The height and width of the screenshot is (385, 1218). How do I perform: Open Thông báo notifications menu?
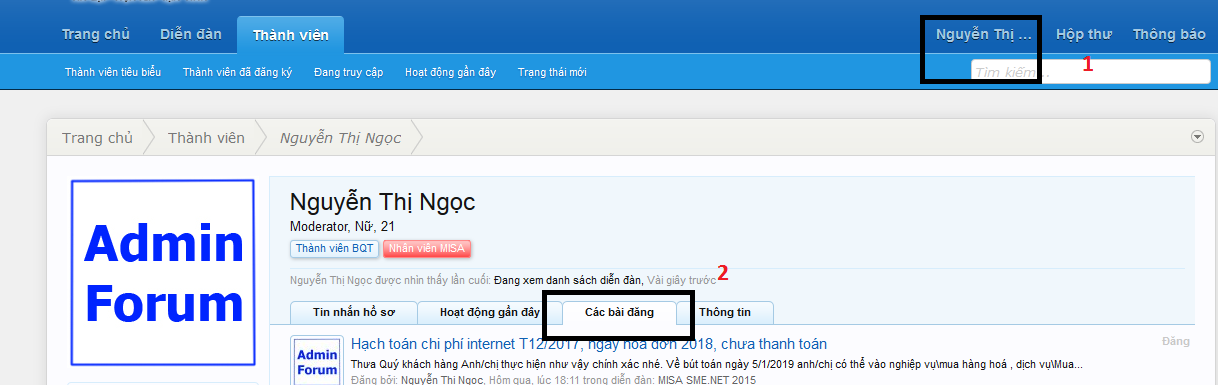(1169, 34)
